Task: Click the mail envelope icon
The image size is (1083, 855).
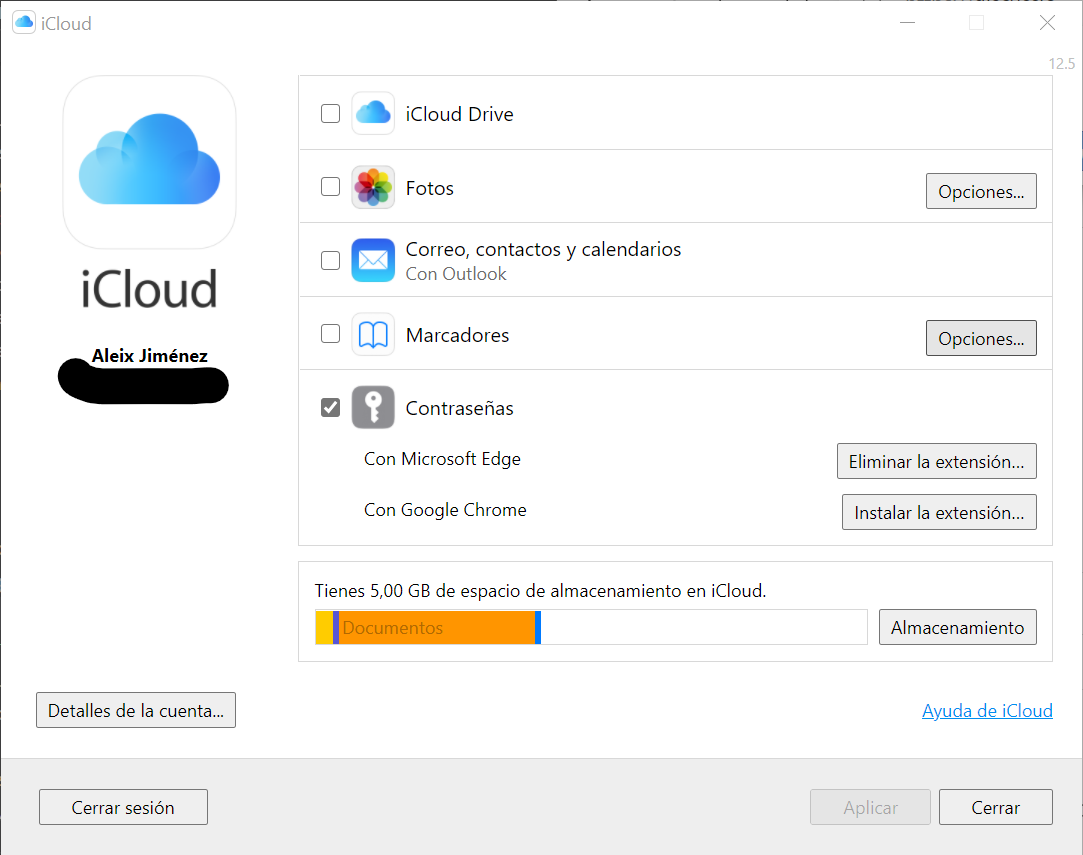Action: click(x=373, y=260)
